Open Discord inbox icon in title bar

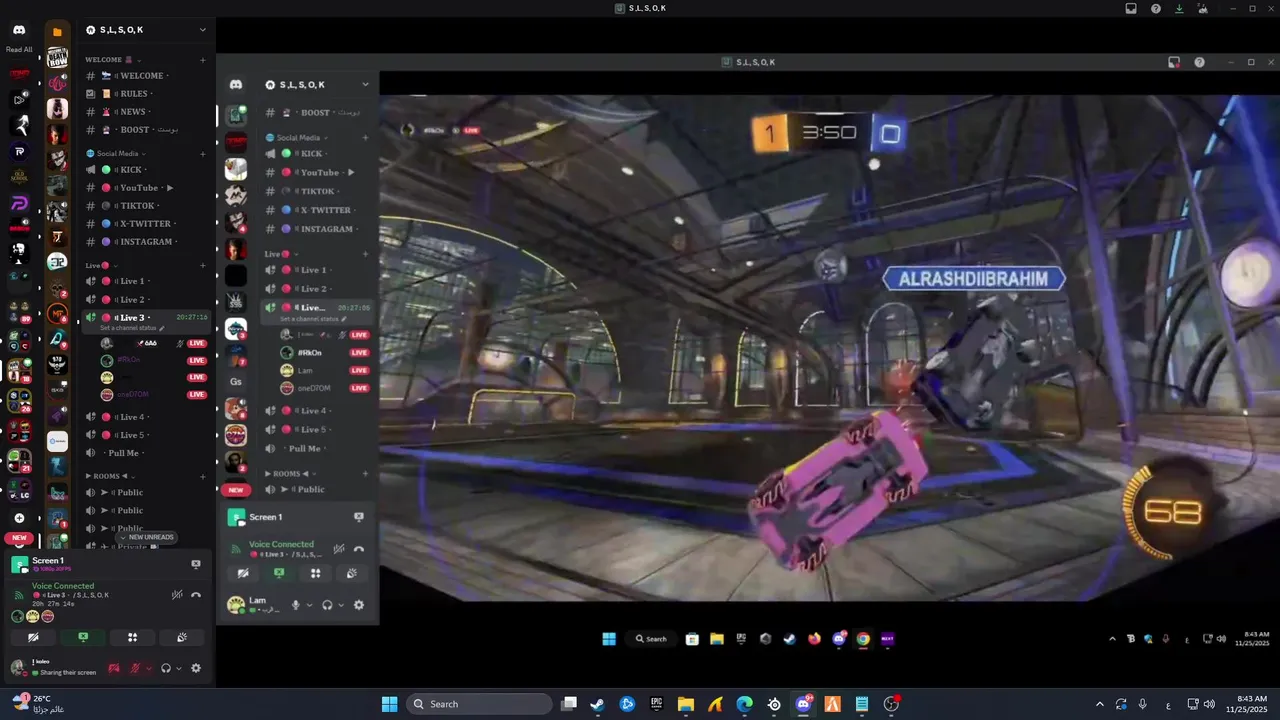point(1131,8)
